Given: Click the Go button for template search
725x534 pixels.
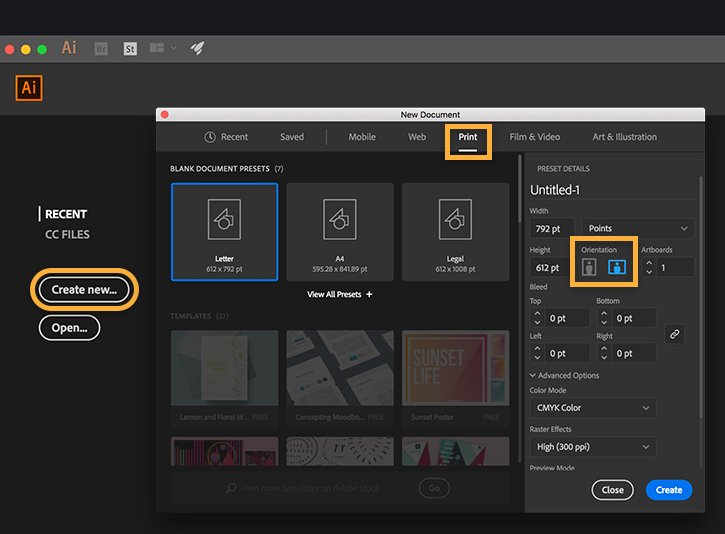Looking at the screenshot, I should (x=434, y=488).
